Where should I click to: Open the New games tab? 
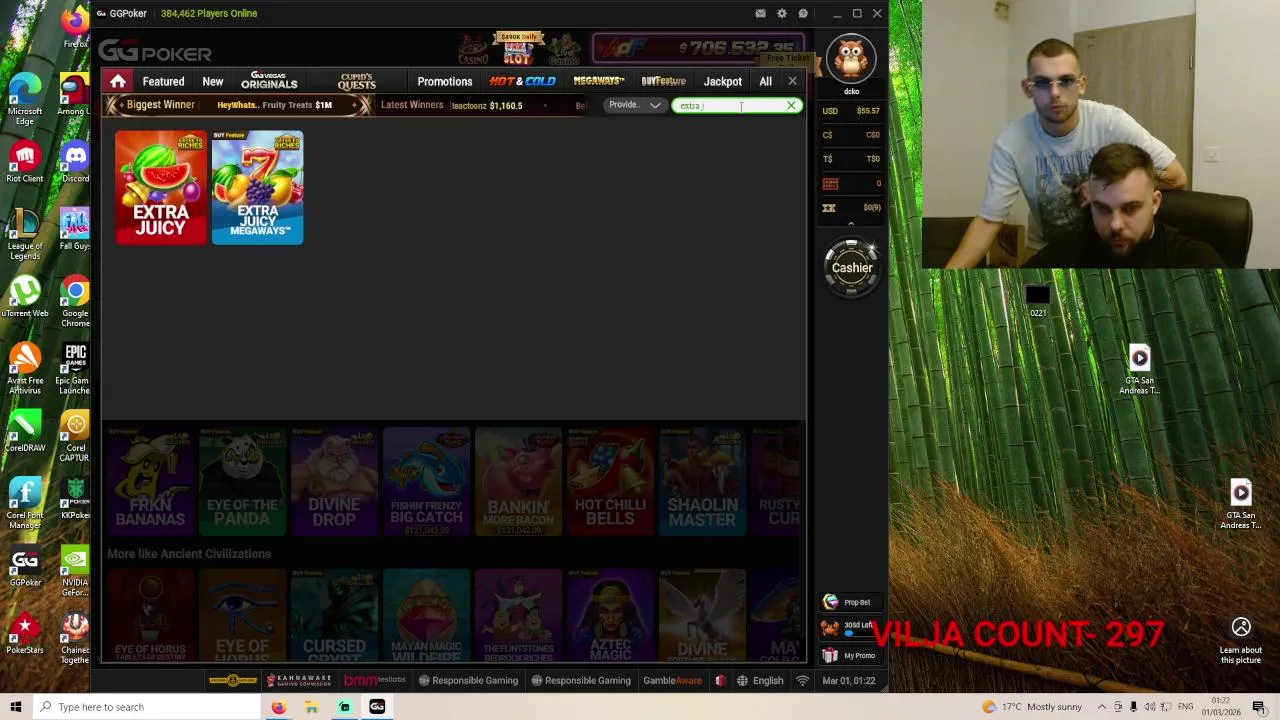[213, 82]
